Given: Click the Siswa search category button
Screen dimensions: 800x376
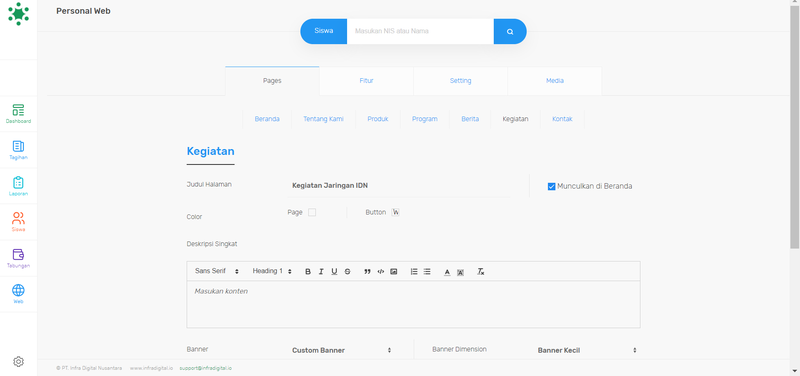Looking at the screenshot, I should pos(323,31).
